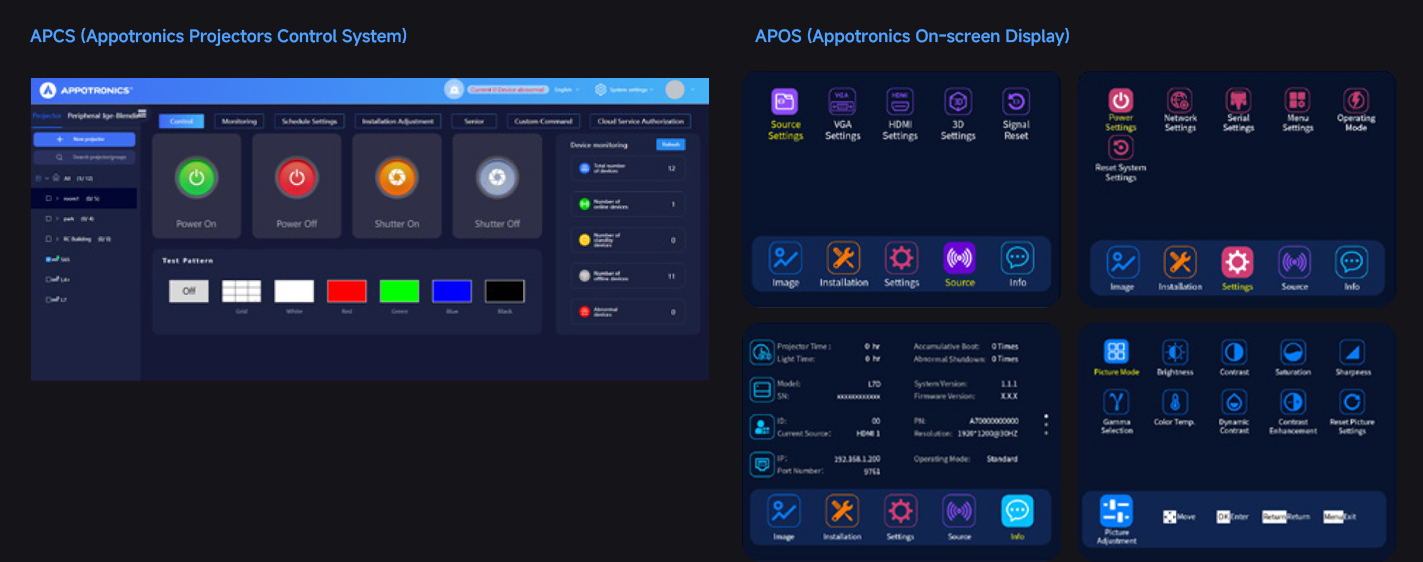Expand the System settings dropdown
The image size is (1423, 562).
pos(625,90)
